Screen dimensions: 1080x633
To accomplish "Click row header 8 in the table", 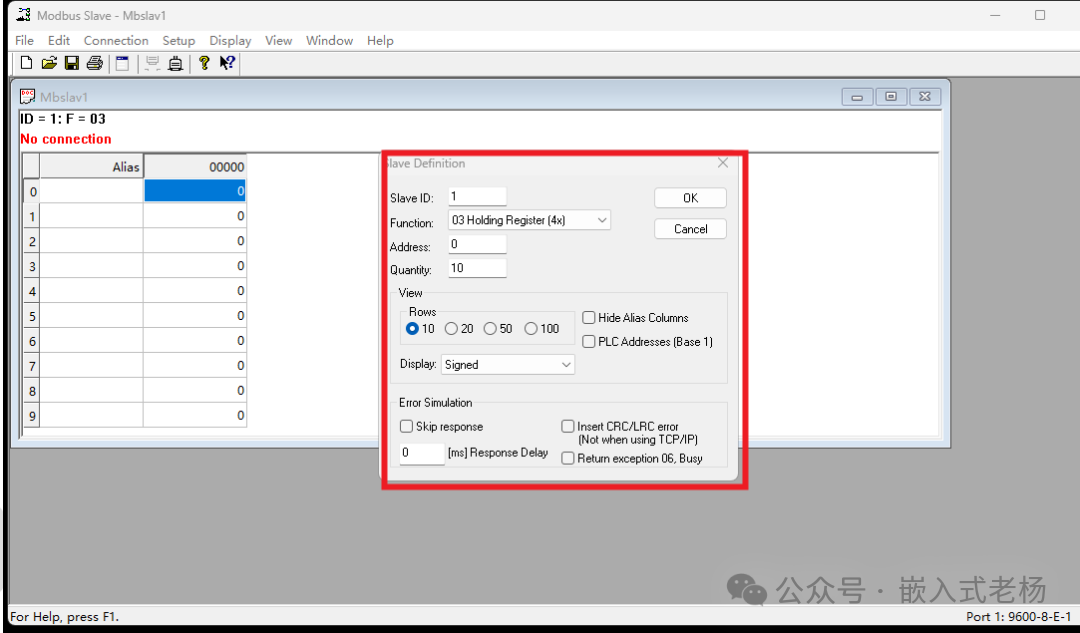I will 32,391.
